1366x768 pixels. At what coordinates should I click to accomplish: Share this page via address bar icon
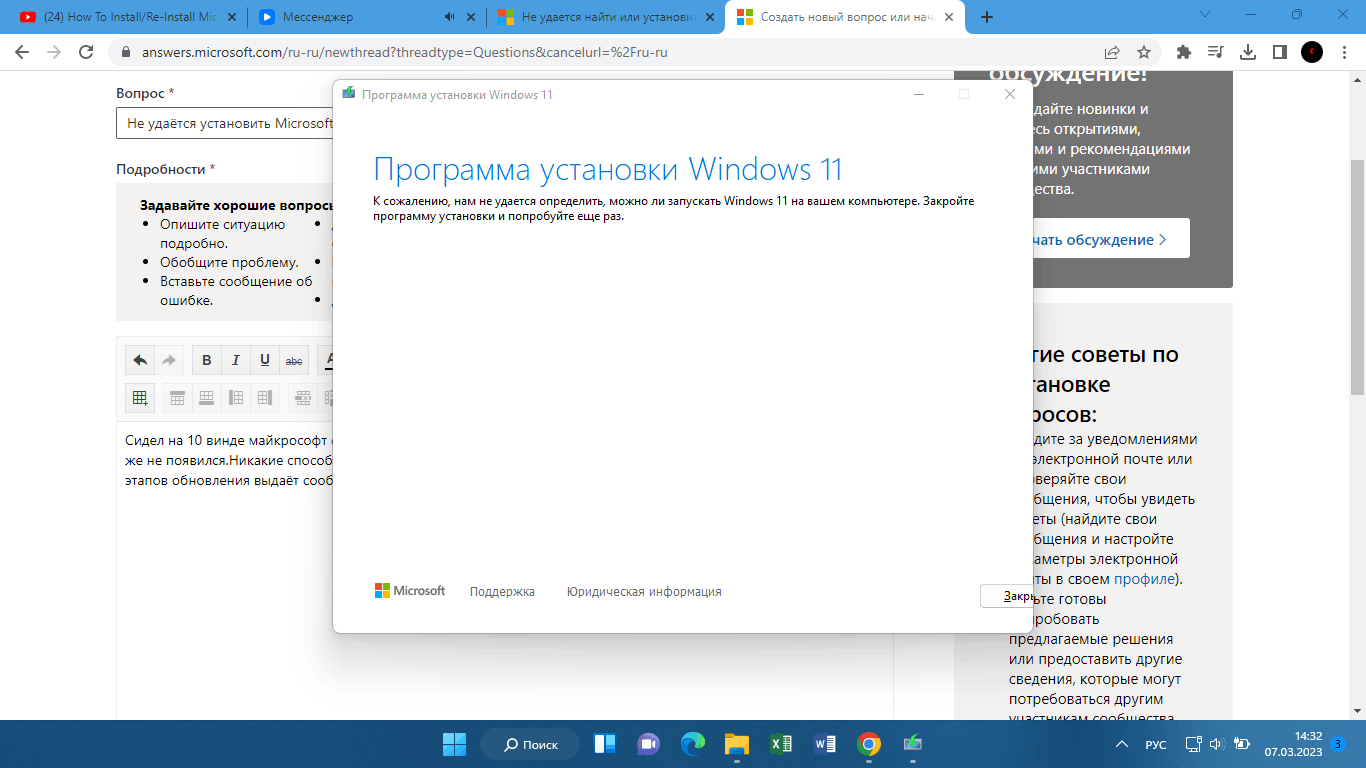1112,52
